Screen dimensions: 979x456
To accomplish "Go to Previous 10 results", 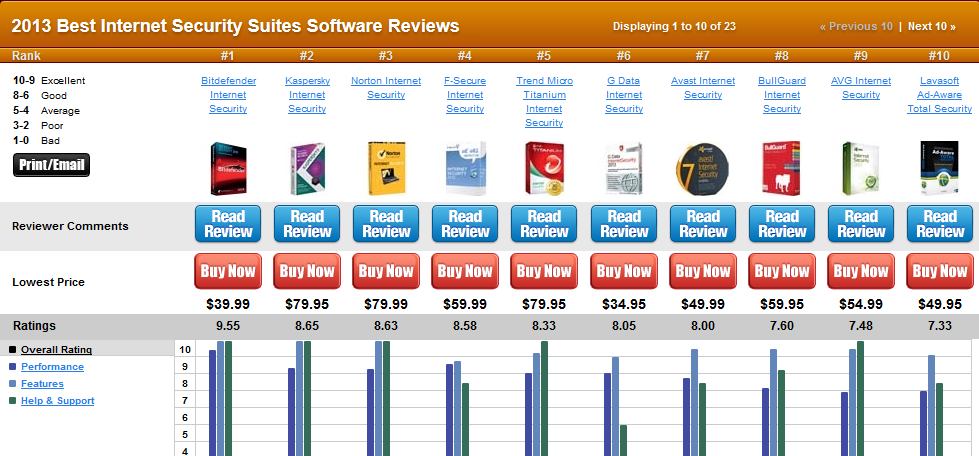I will click(856, 26).
